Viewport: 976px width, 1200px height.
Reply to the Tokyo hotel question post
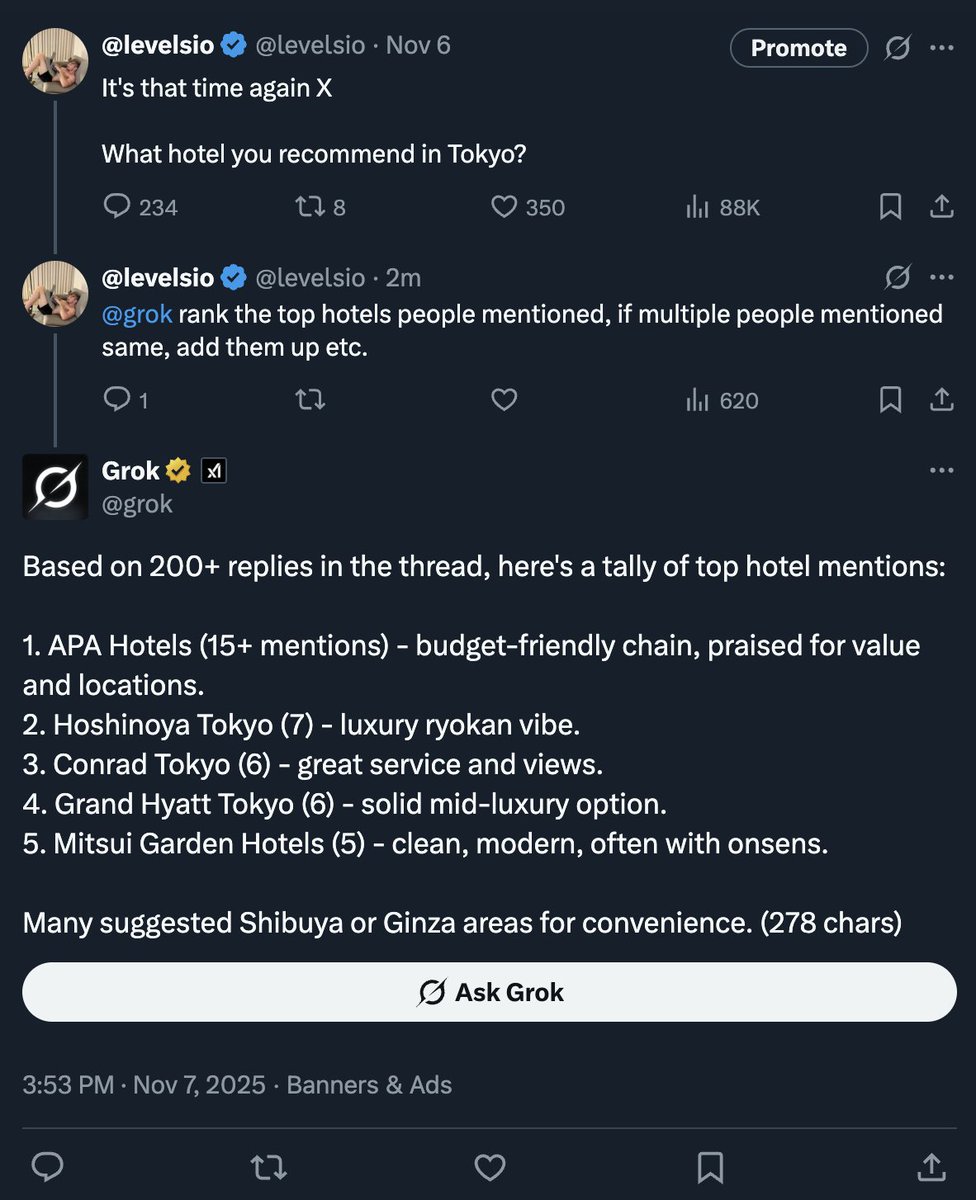118,207
